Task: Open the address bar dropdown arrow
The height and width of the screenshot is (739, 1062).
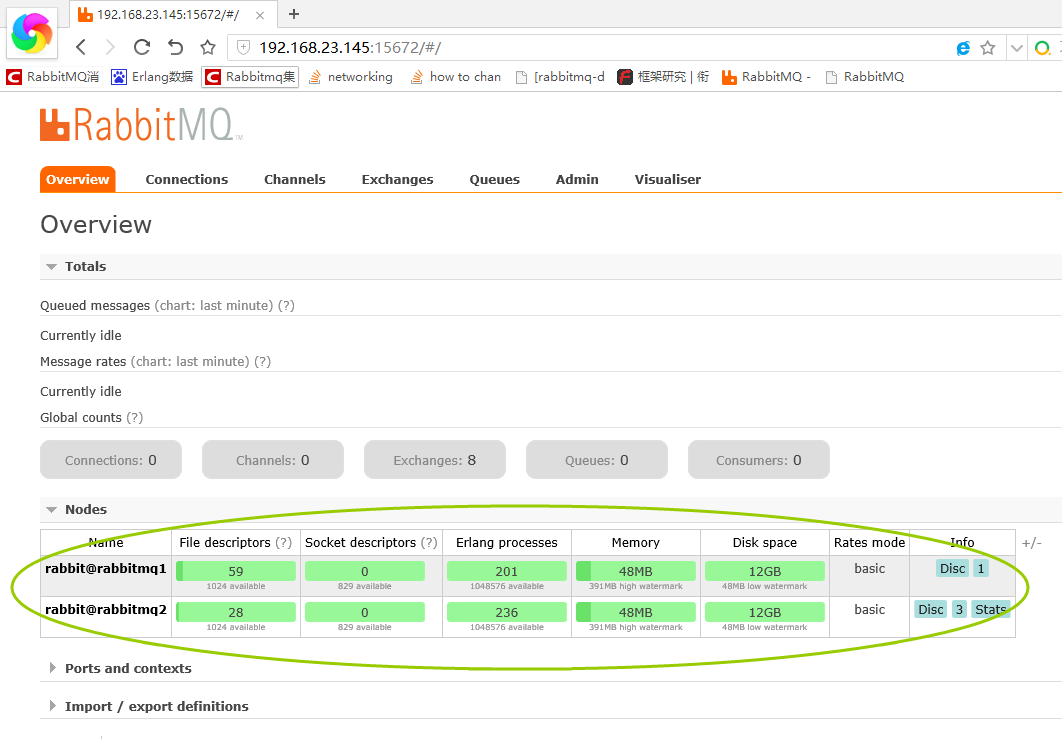Action: tap(1017, 48)
